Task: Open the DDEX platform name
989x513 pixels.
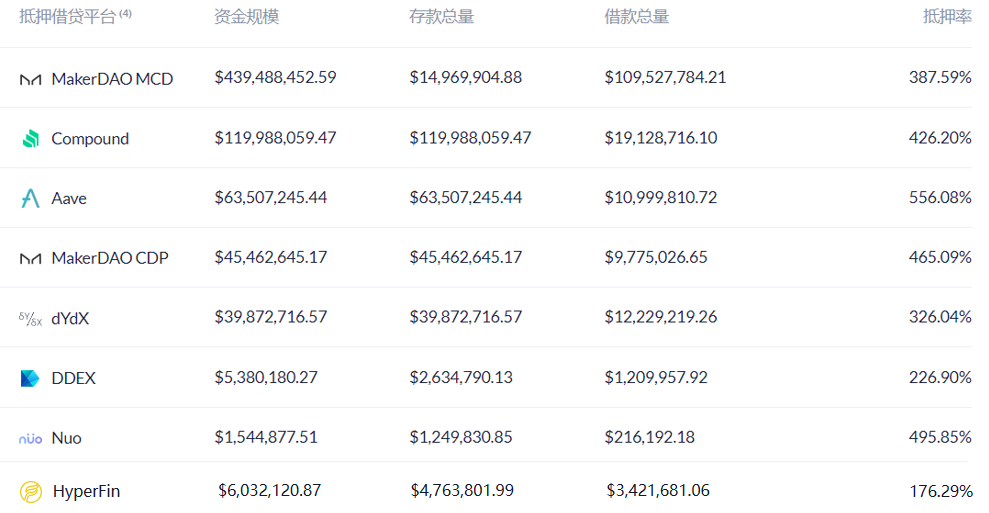Action: click(73, 378)
